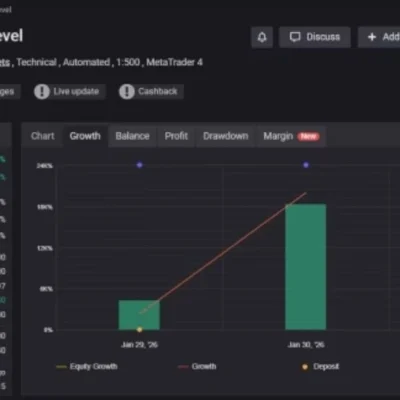Click the tall green Jan 30 bar

click(306, 267)
